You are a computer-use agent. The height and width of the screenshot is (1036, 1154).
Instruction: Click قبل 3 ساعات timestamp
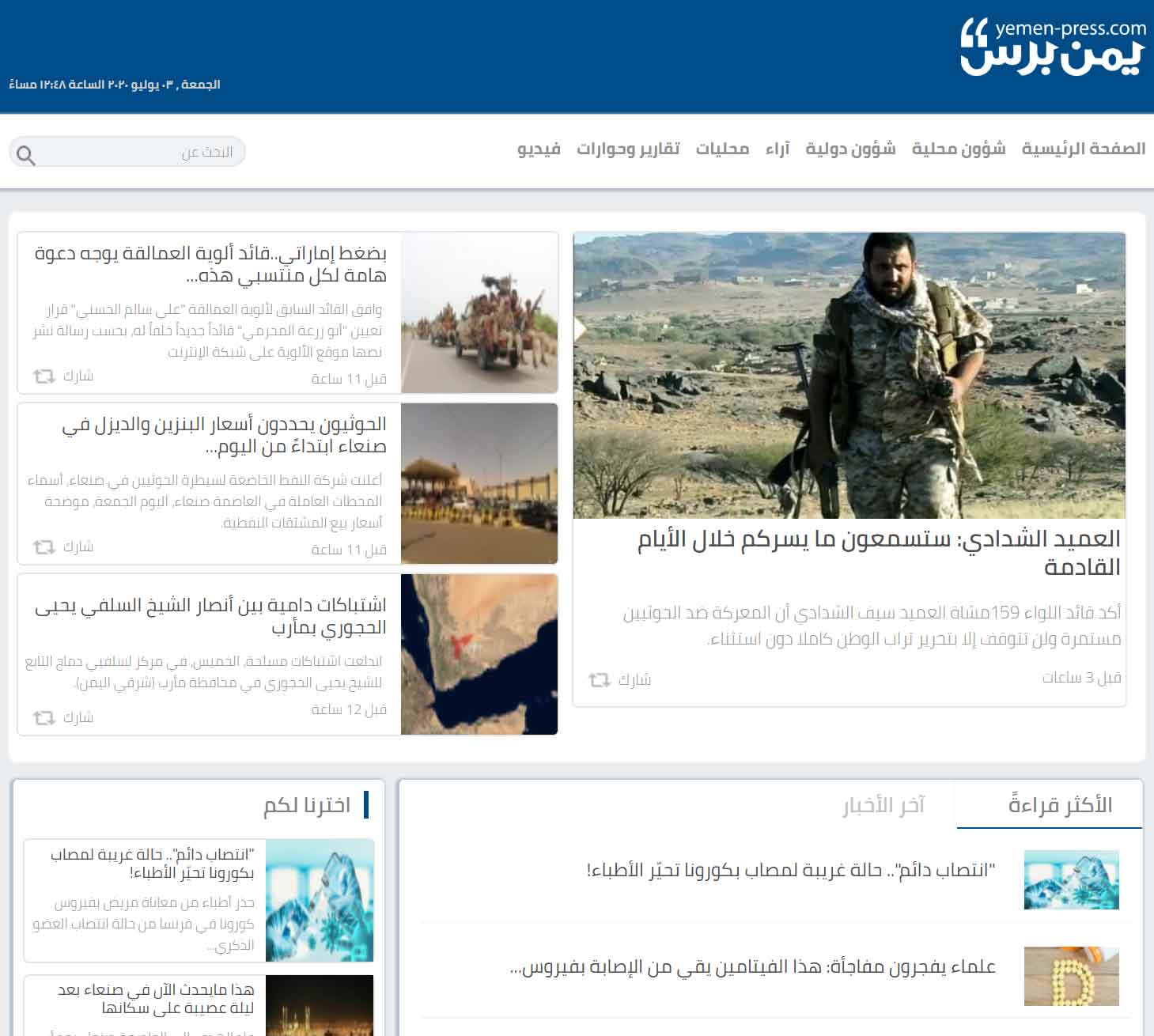[1081, 678]
